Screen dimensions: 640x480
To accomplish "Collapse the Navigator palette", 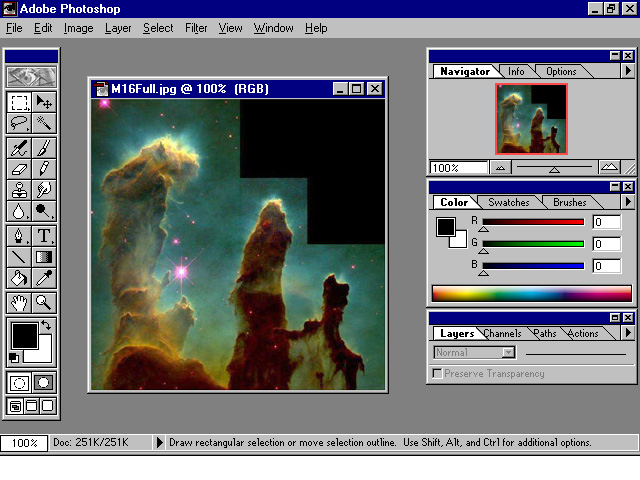I will [x=615, y=56].
